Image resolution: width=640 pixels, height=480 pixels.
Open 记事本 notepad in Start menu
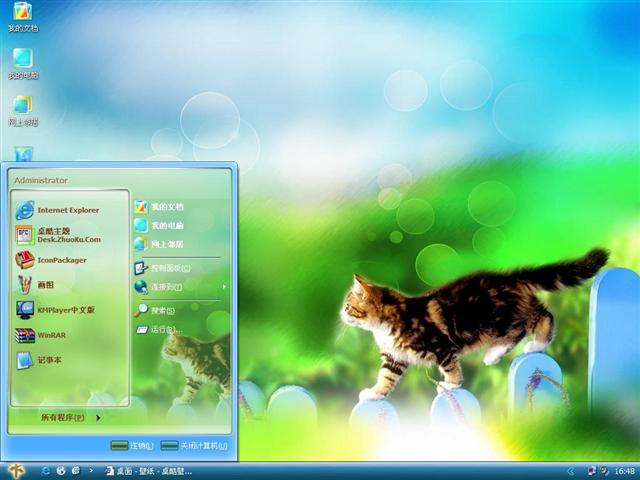(39, 360)
